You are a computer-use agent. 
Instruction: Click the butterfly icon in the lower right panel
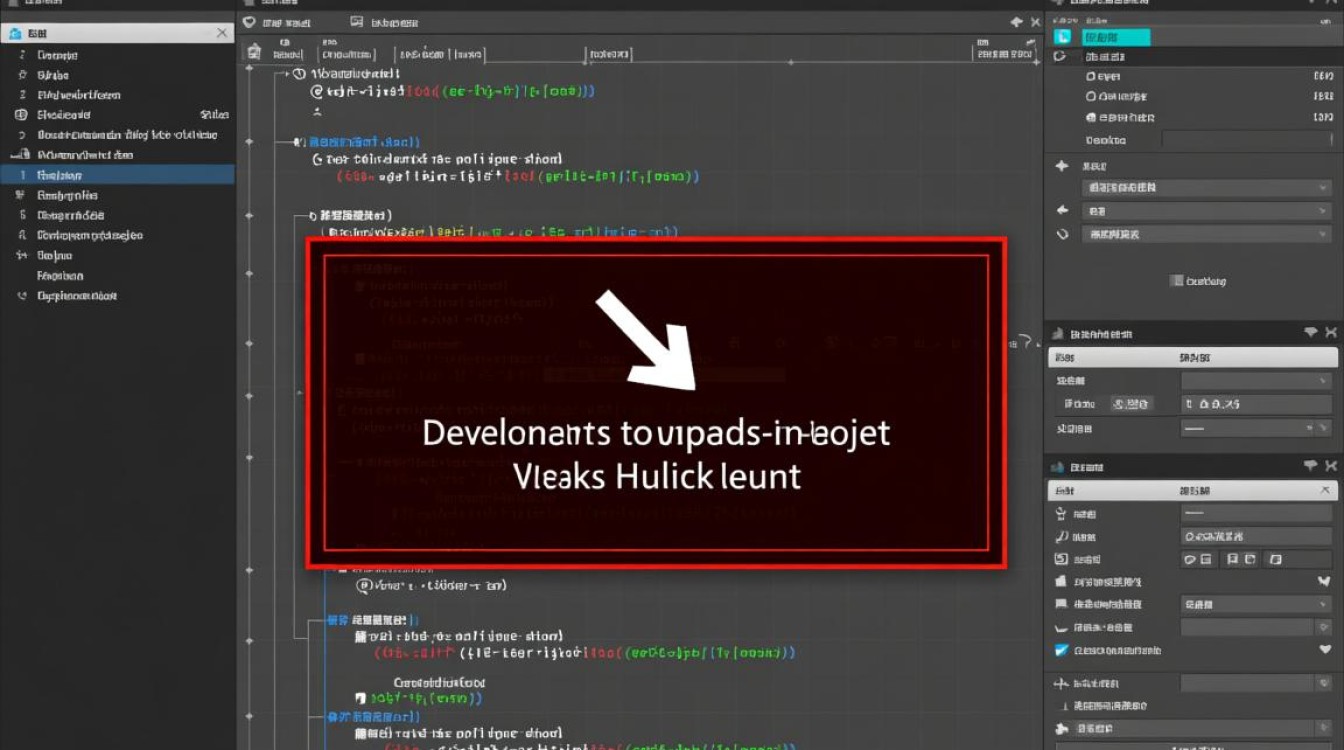[x=1324, y=581]
